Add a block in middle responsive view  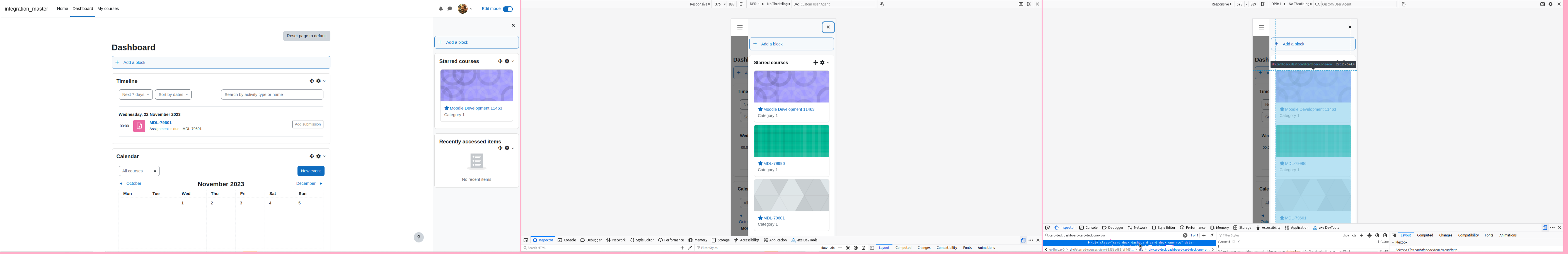[x=791, y=44]
